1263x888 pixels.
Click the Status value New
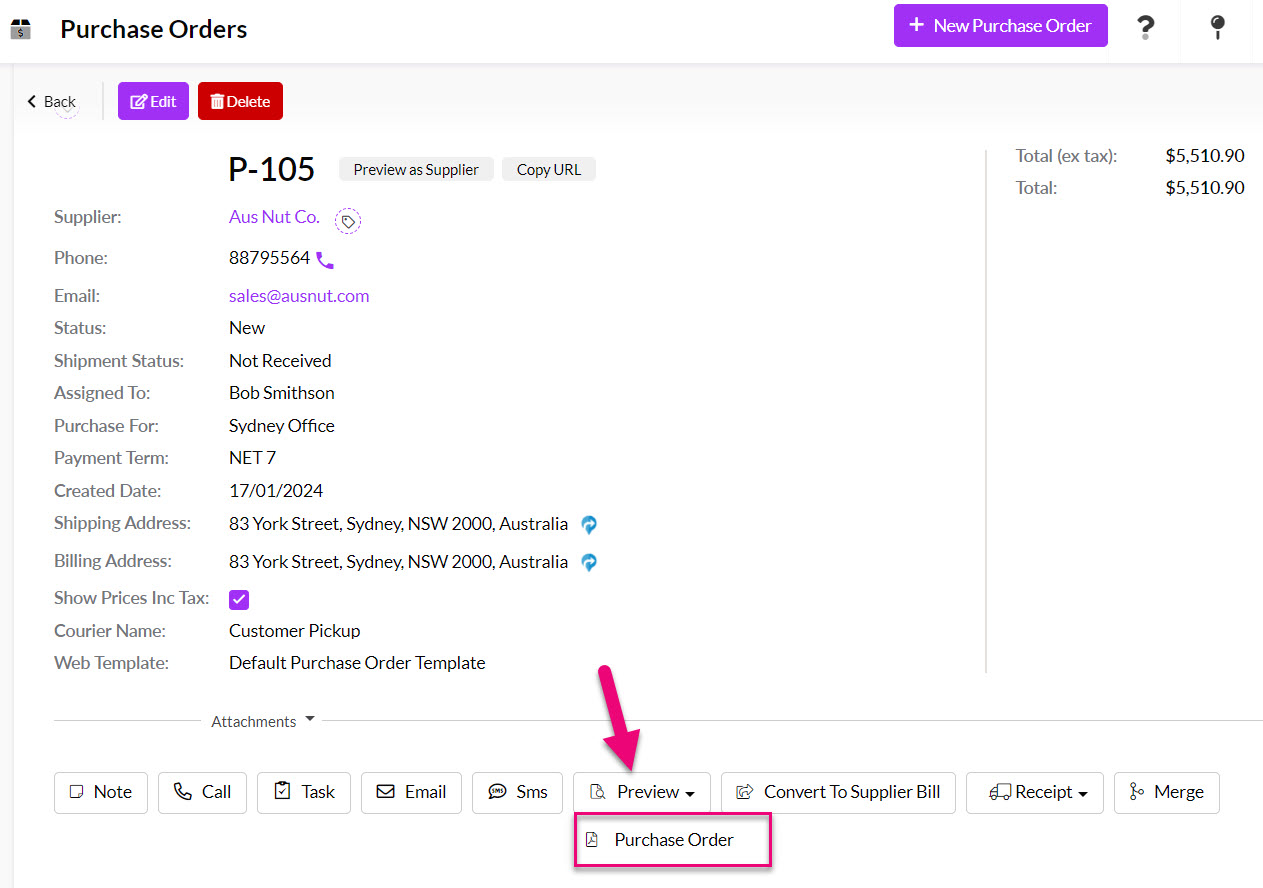(x=247, y=328)
